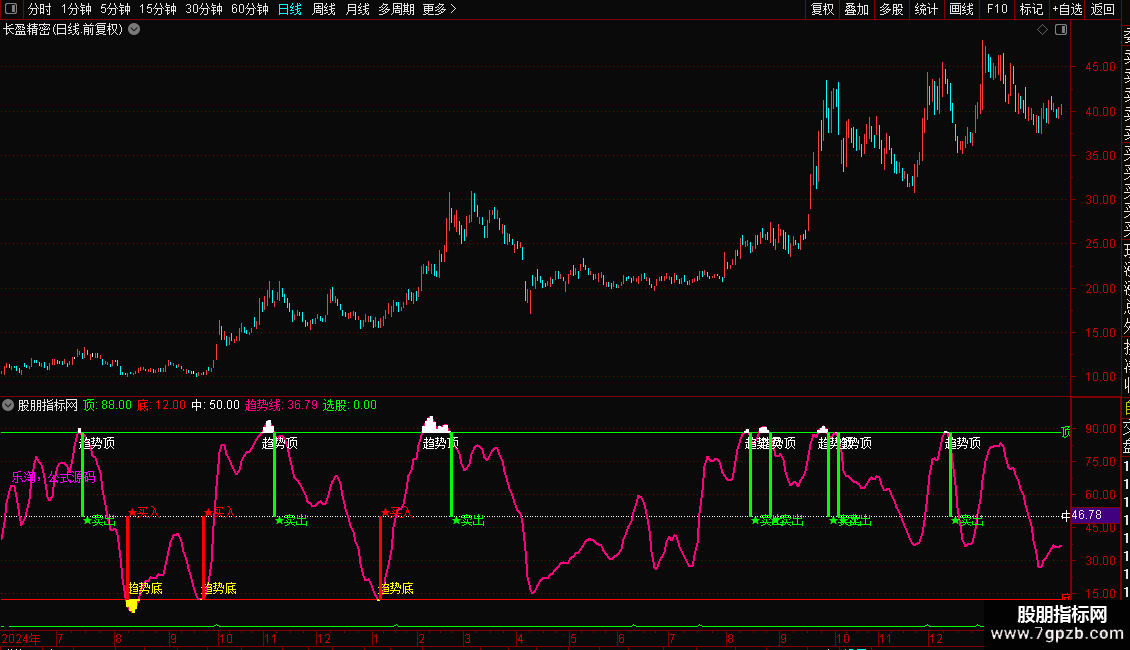Switch to 日线 daily chart

[290, 9]
